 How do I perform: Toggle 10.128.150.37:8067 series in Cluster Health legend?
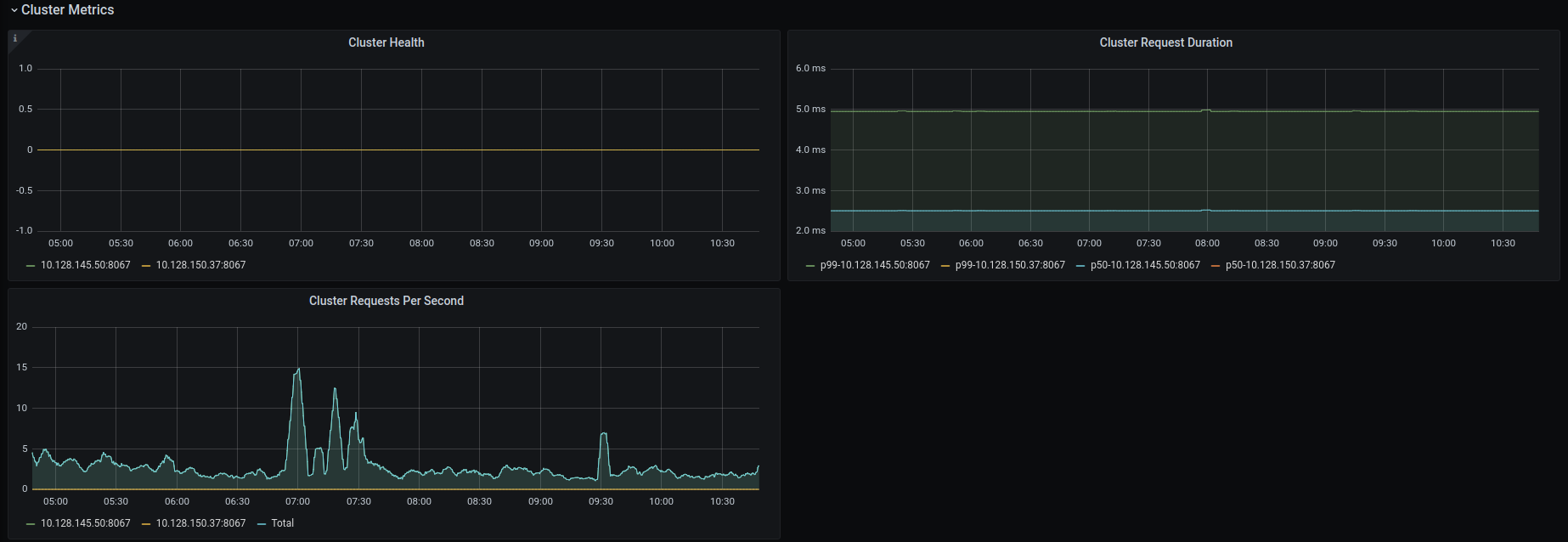tap(200, 265)
